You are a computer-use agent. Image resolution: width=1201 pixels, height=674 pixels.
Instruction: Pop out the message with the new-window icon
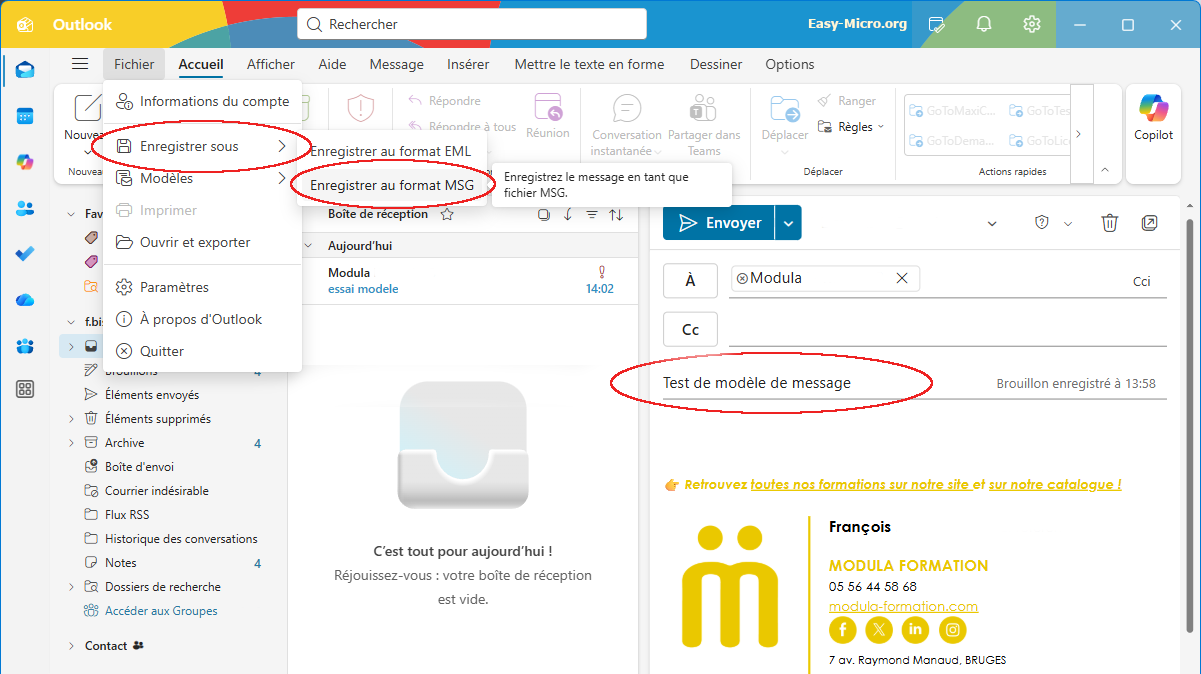pos(1151,222)
